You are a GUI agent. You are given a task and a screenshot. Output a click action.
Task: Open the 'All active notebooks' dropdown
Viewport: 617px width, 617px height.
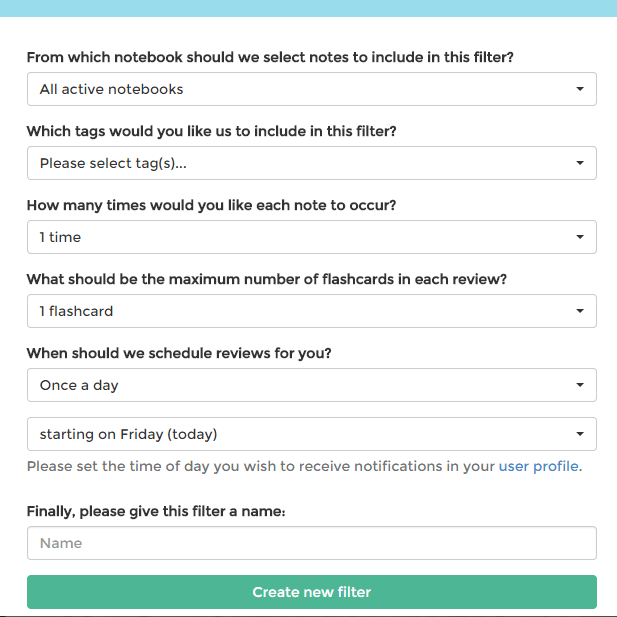(x=312, y=89)
